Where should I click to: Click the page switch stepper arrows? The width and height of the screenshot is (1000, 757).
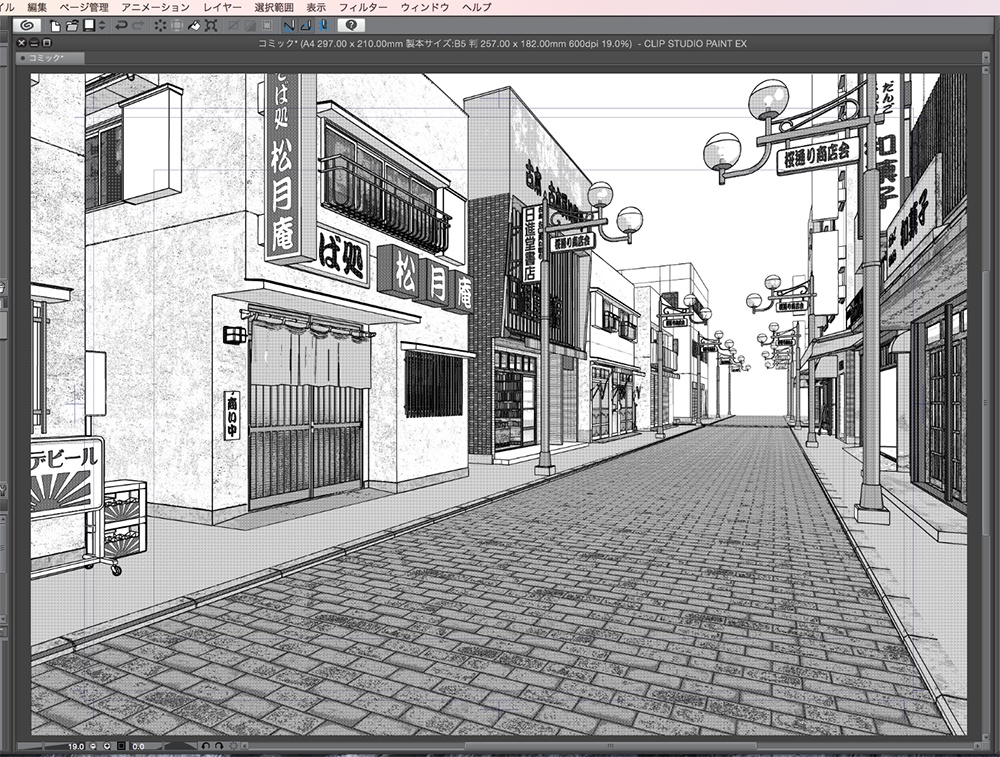(x=102, y=28)
